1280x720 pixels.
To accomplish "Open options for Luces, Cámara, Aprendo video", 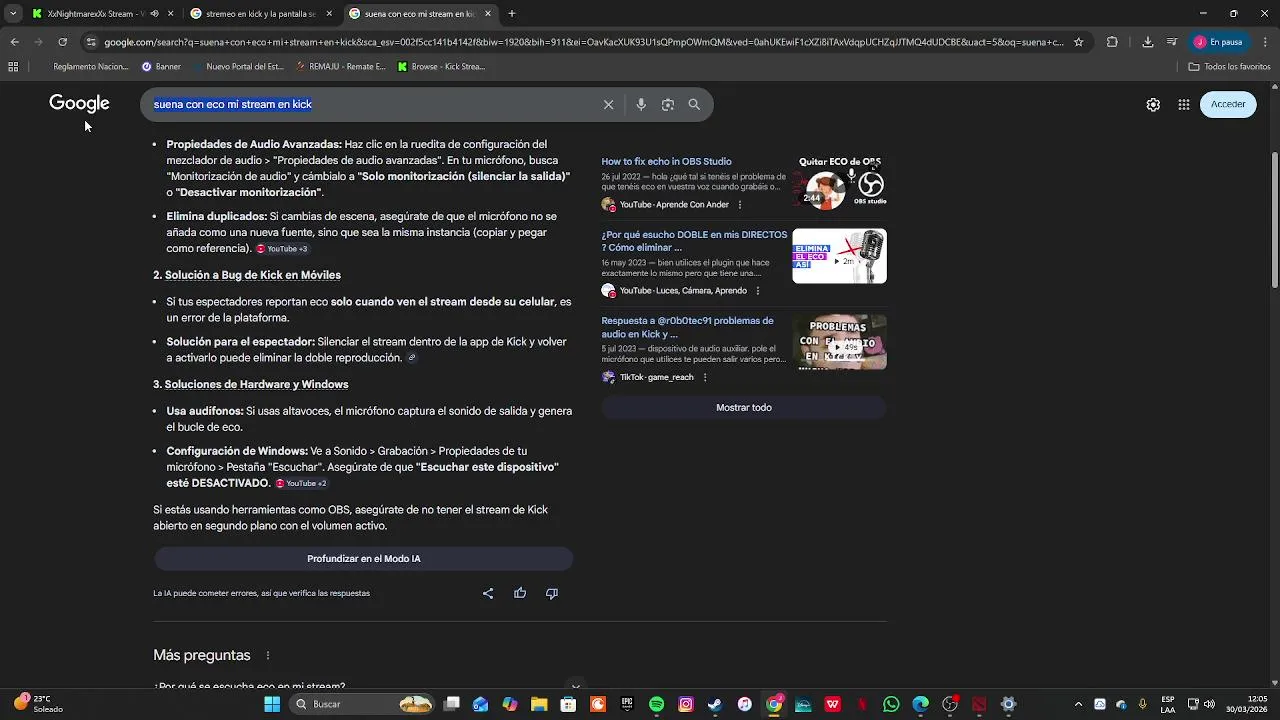I will coord(757,291).
